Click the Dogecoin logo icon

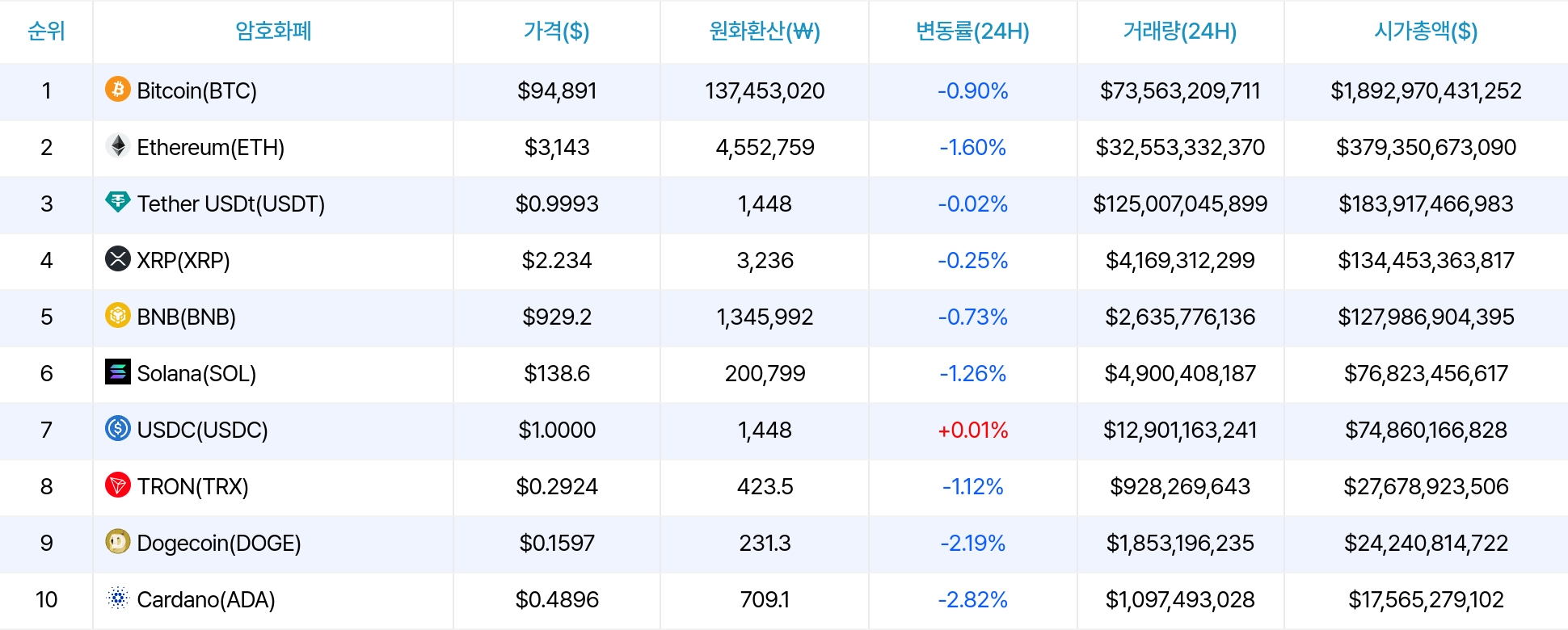tap(118, 541)
